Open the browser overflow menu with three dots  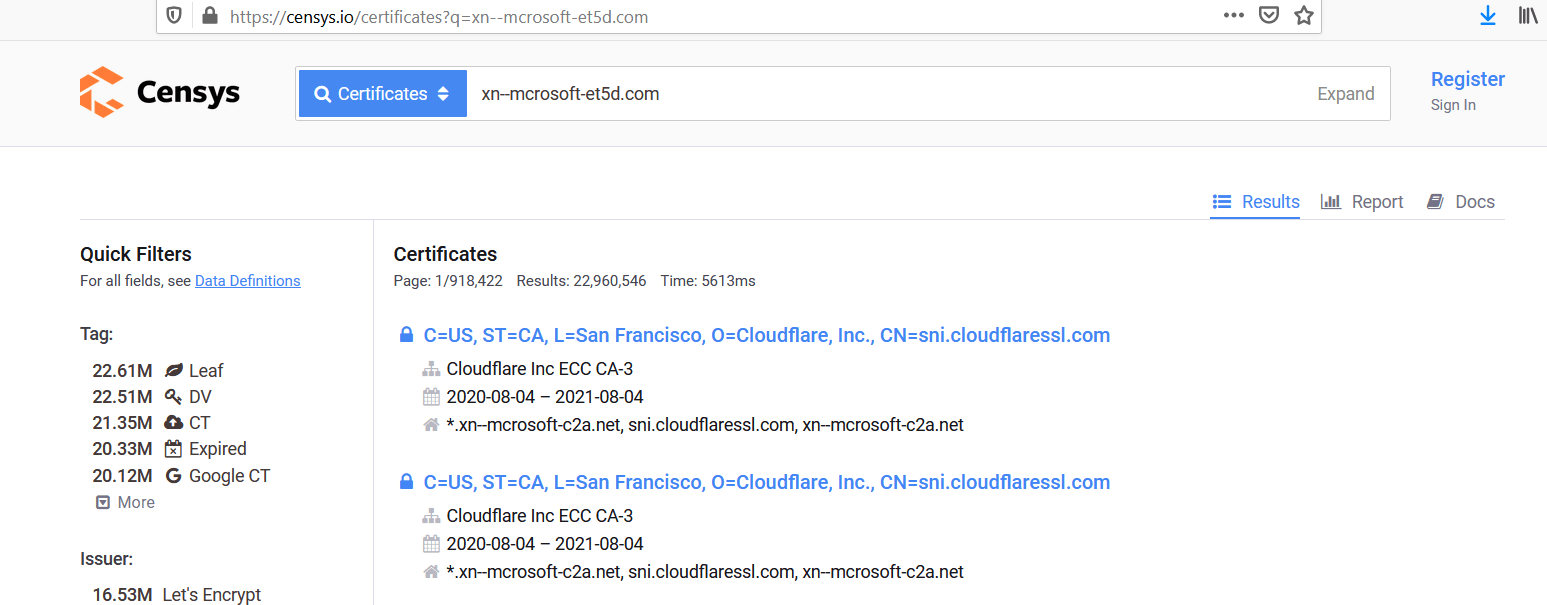1233,16
